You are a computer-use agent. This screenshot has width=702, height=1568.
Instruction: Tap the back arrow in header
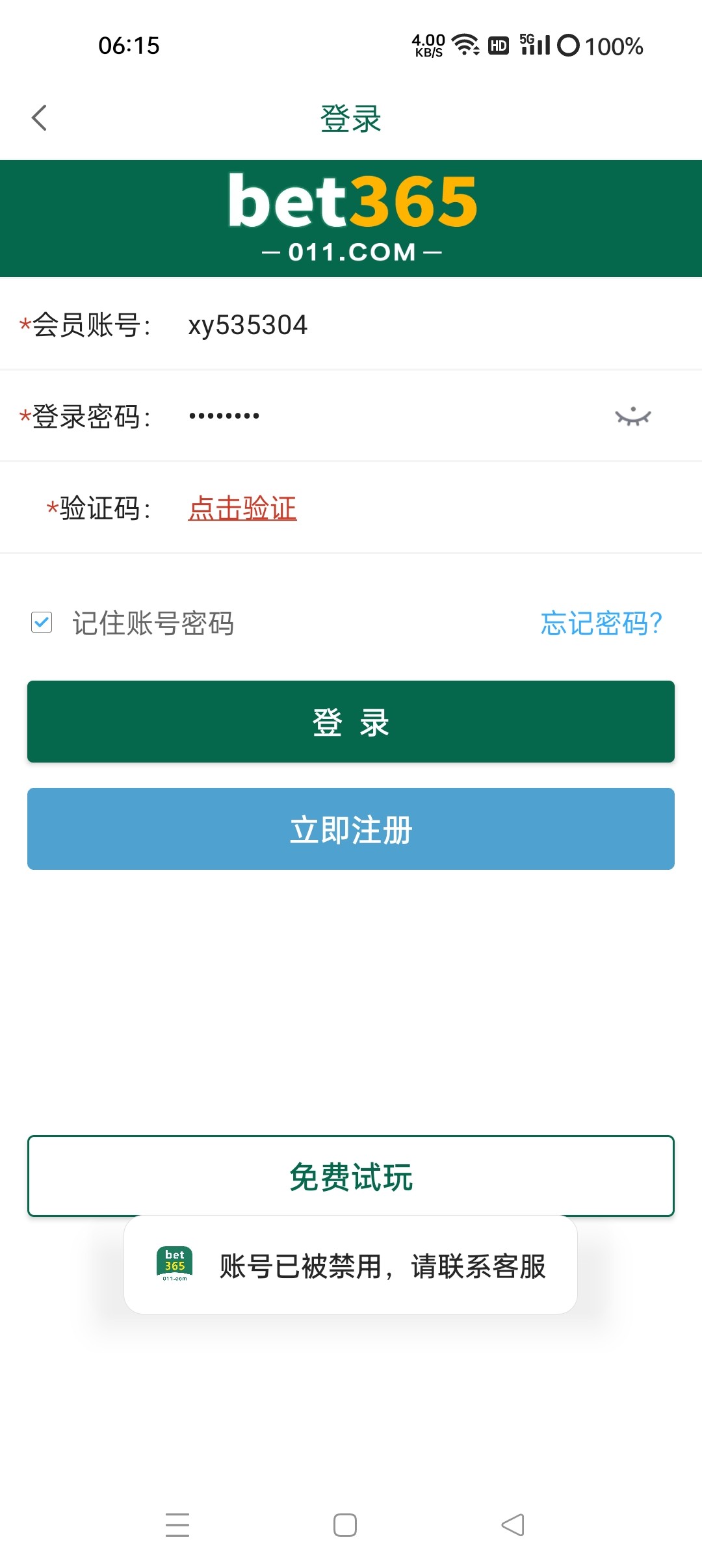click(40, 118)
